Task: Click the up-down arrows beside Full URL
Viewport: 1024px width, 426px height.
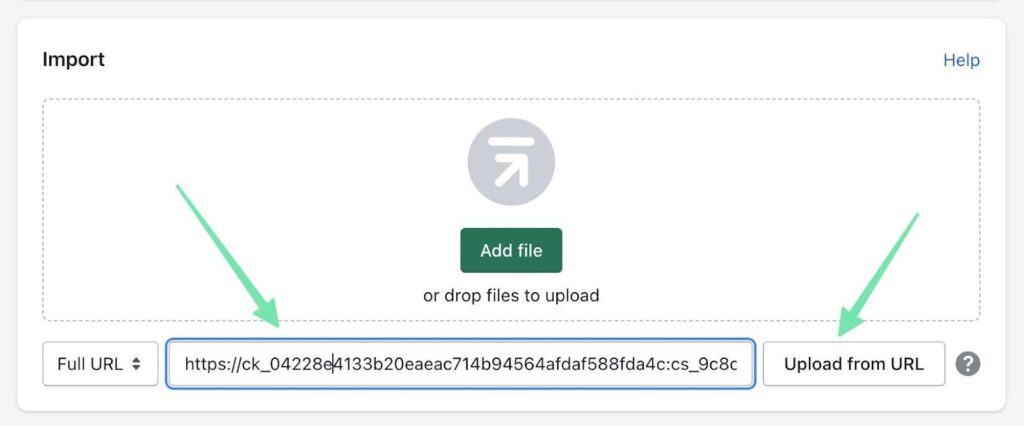Action: pos(136,364)
